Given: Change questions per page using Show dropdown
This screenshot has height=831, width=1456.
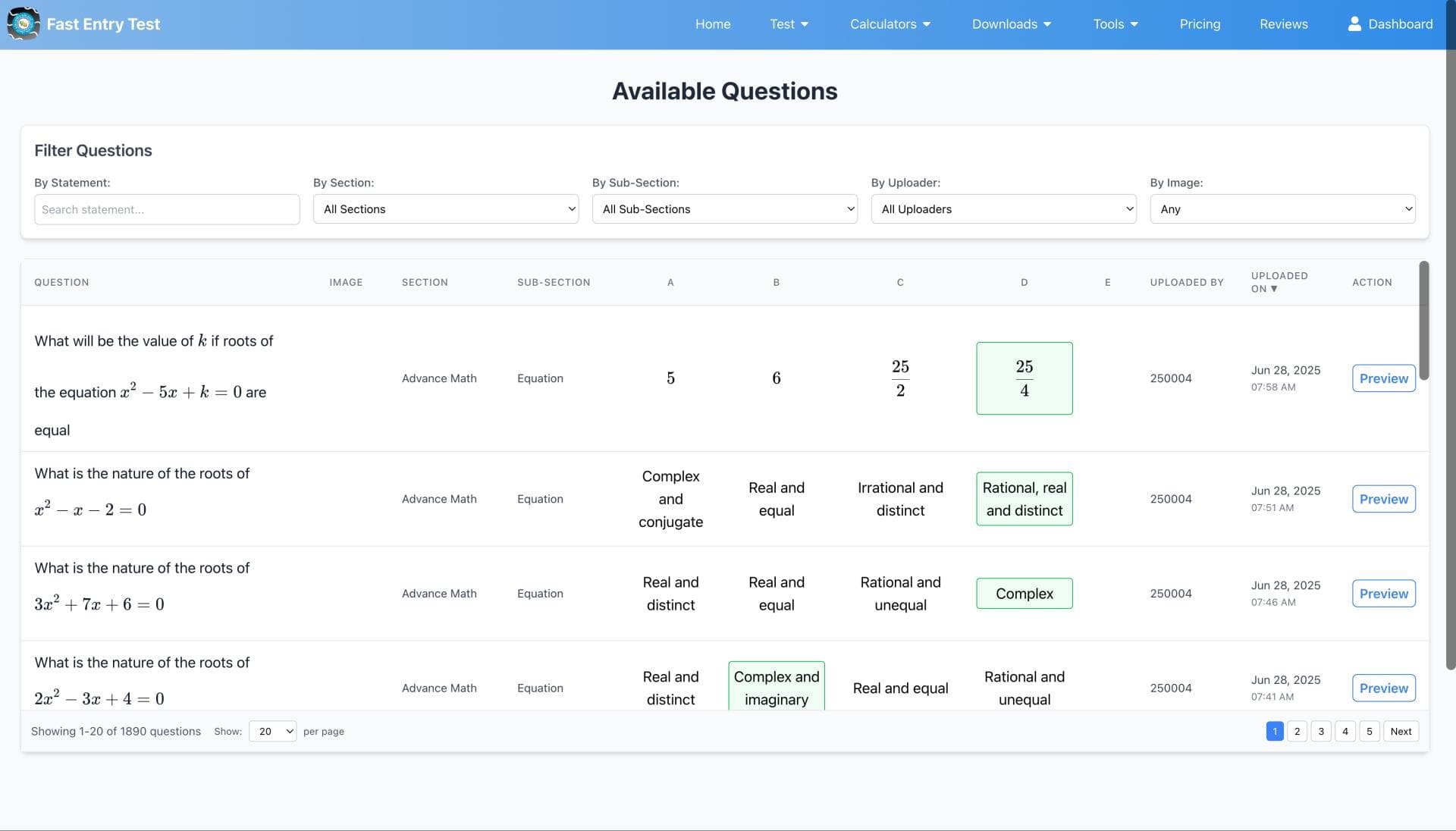Looking at the screenshot, I should pyautogui.click(x=272, y=731).
